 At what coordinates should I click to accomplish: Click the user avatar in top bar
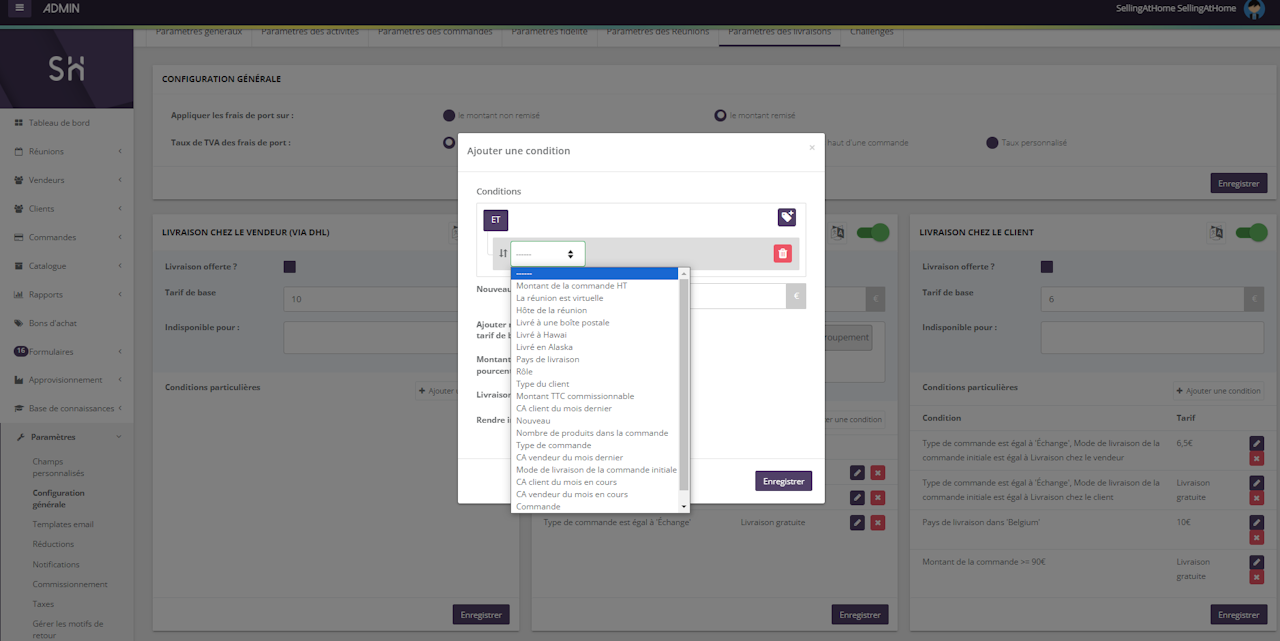(1253, 10)
